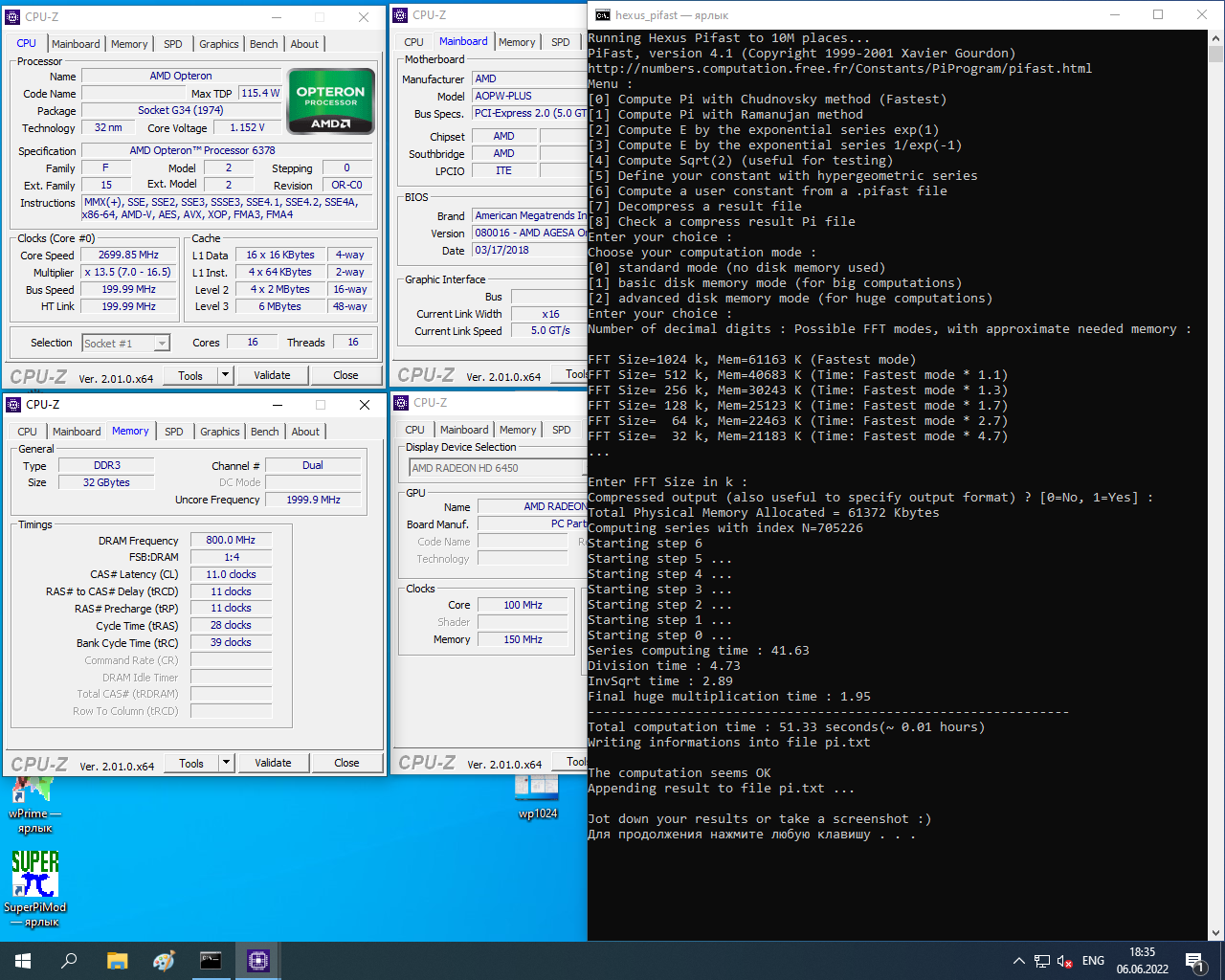
Task: Open Windows Start menu
Action: pos(23,961)
